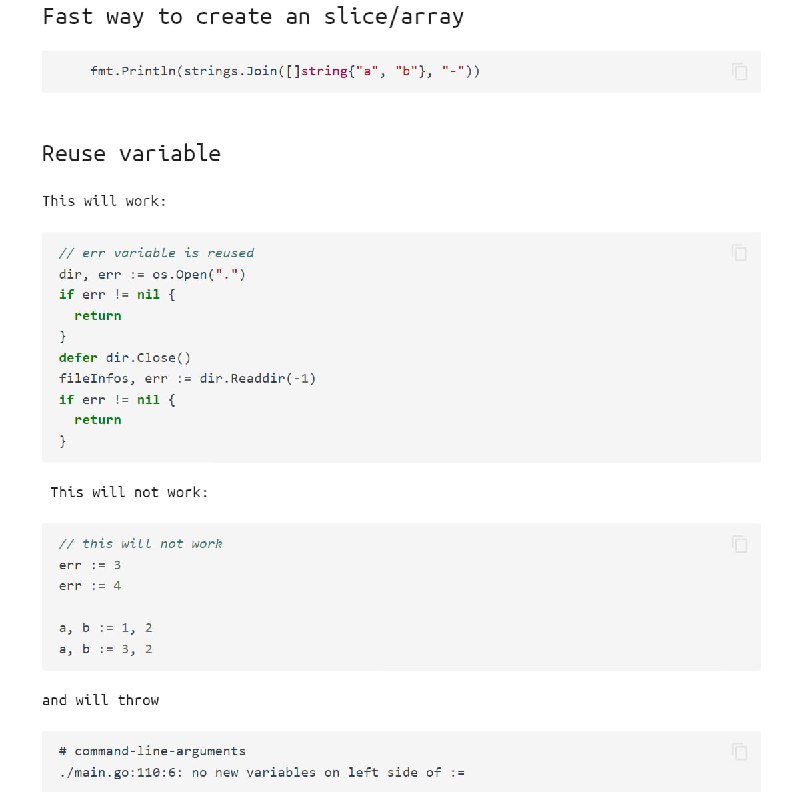Copy the err variable reused code block

[x=739, y=253]
